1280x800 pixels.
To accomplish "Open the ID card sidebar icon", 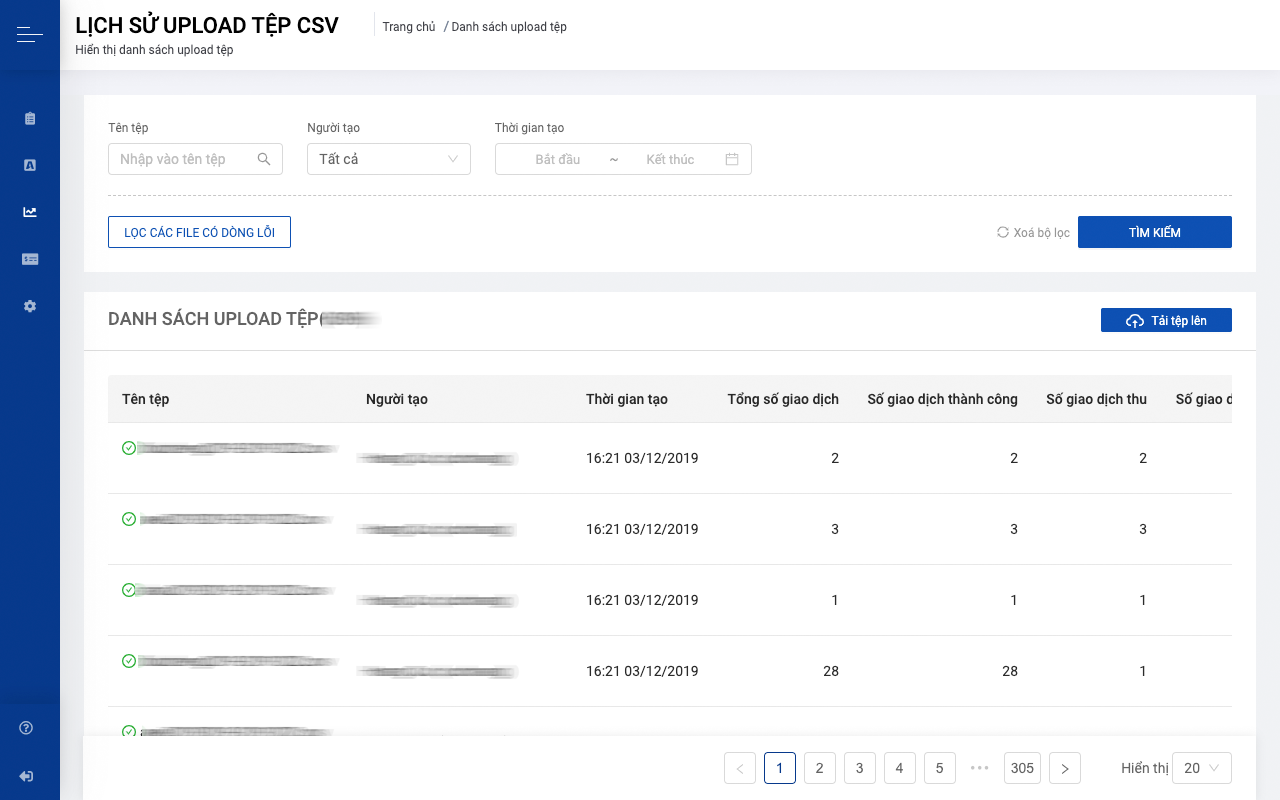I will point(30,259).
